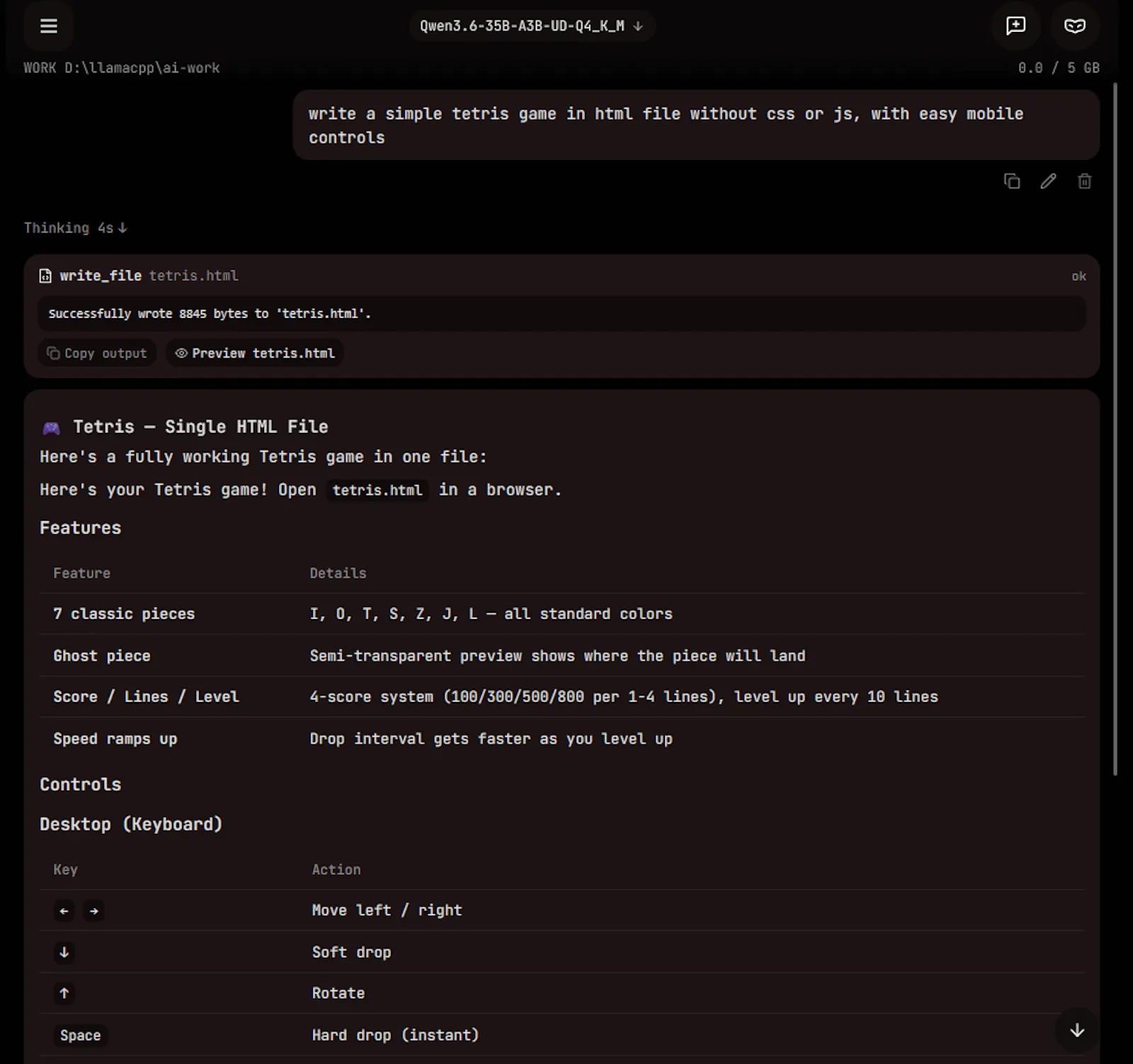Click the up arrow key badge
The image size is (1133, 1064).
[64, 993]
